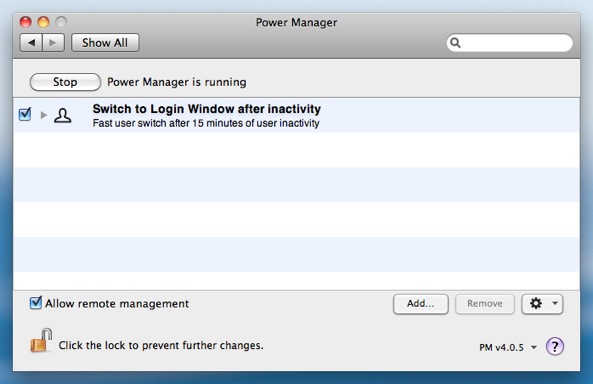Screen dimensions: 593x384
Task: Click the Add... button
Action: pyautogui.click(x=421, y=304)
